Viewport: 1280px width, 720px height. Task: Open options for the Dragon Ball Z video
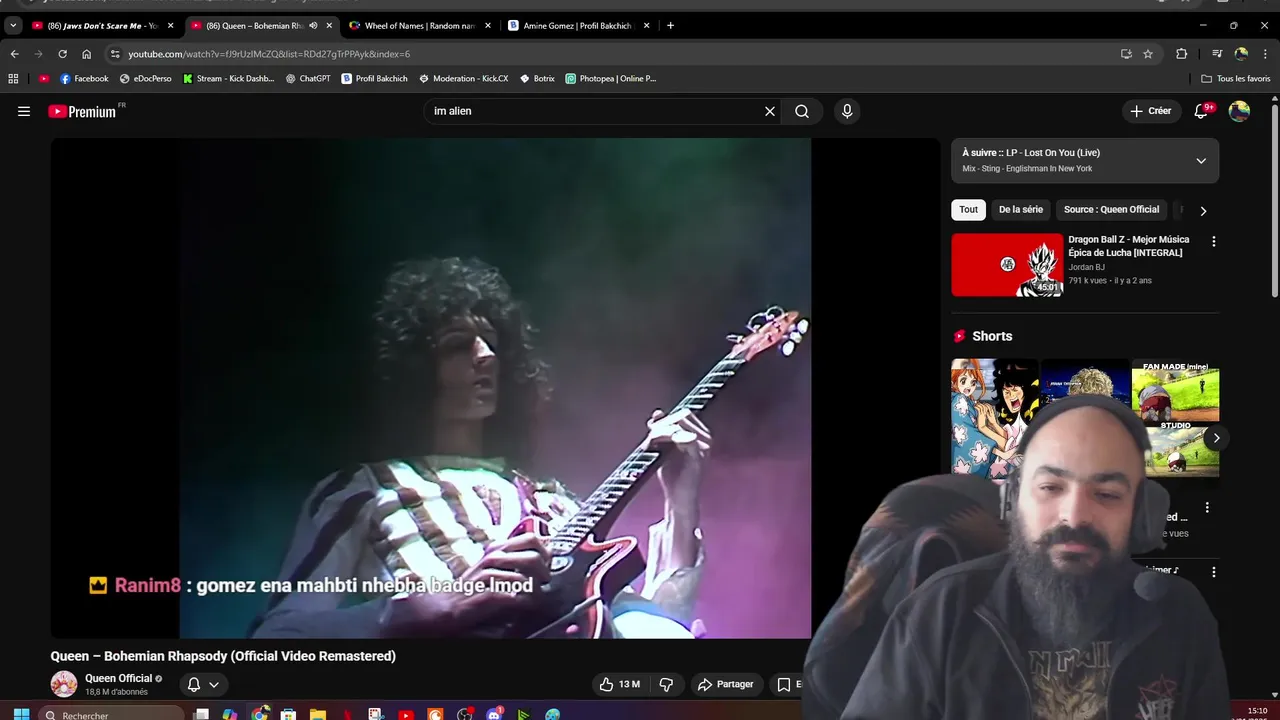tap(1213, 242)
